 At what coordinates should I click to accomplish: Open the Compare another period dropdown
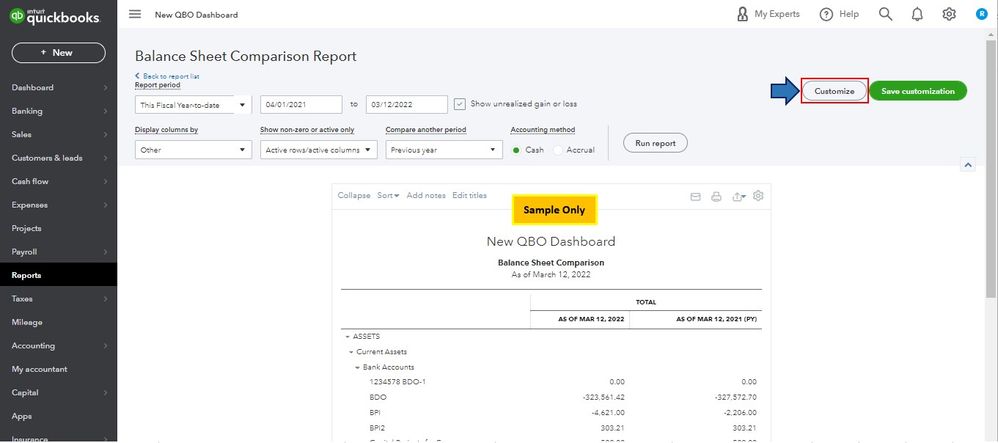click(443, 150)
